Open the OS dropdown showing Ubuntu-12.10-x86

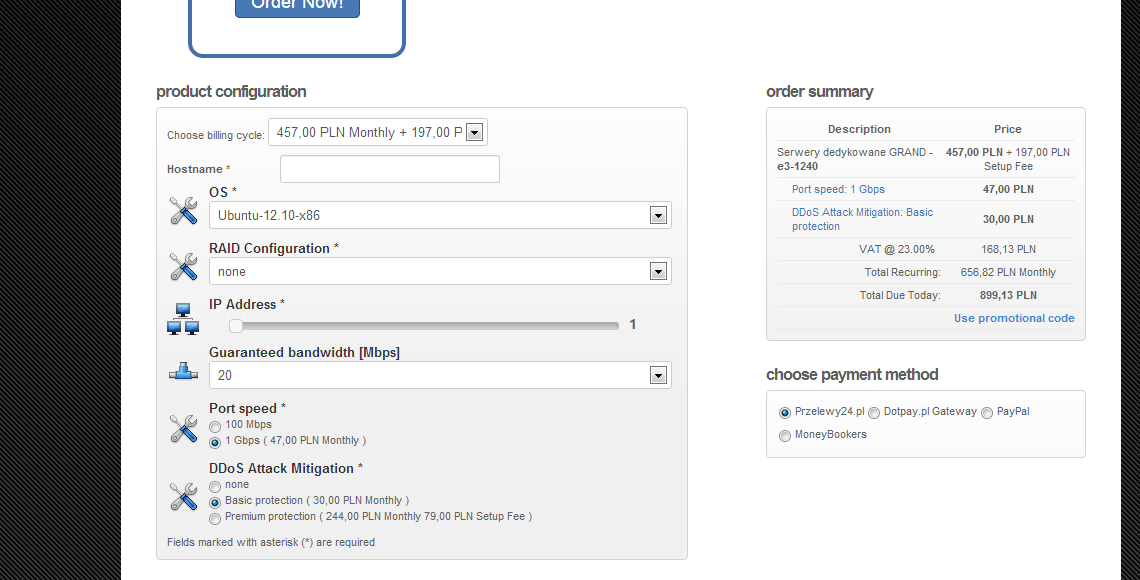pyautogui.click(x=440, y=215)
